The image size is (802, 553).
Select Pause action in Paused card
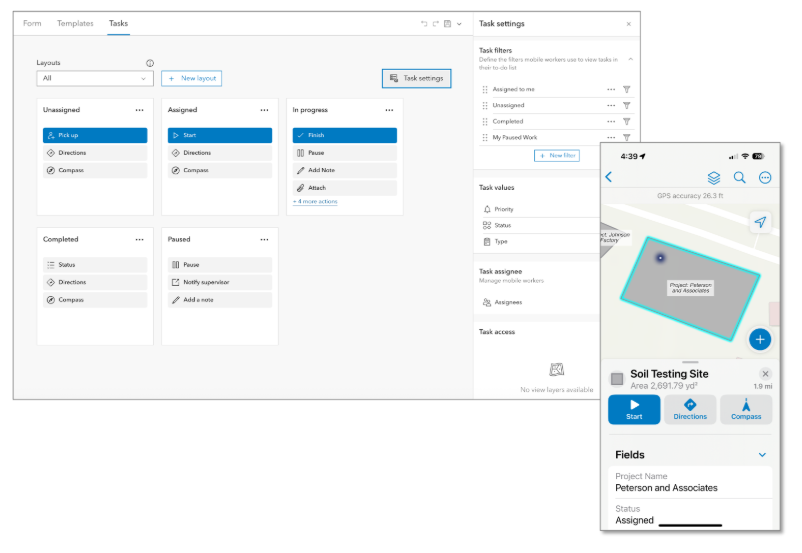click(x=220, y=265)
